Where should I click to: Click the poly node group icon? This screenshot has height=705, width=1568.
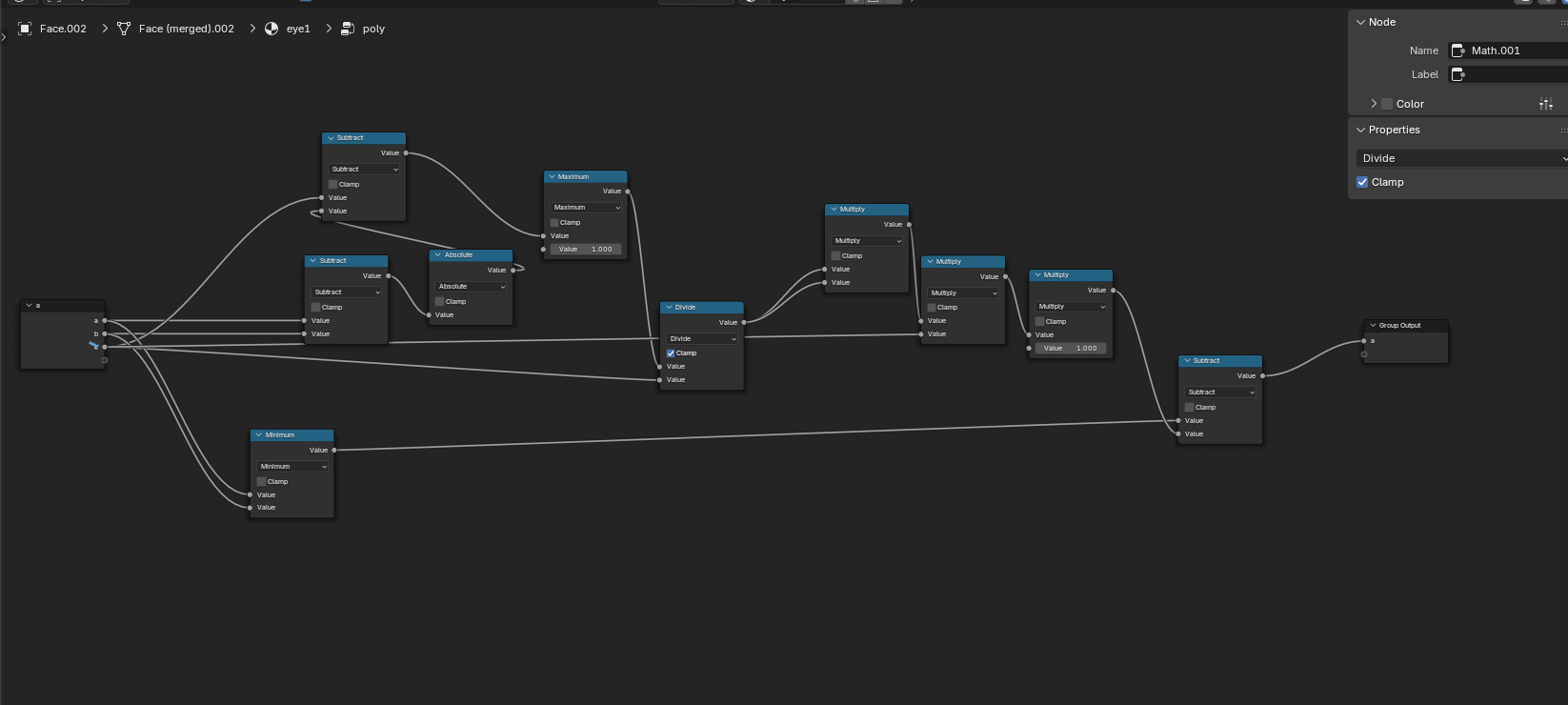348,29
